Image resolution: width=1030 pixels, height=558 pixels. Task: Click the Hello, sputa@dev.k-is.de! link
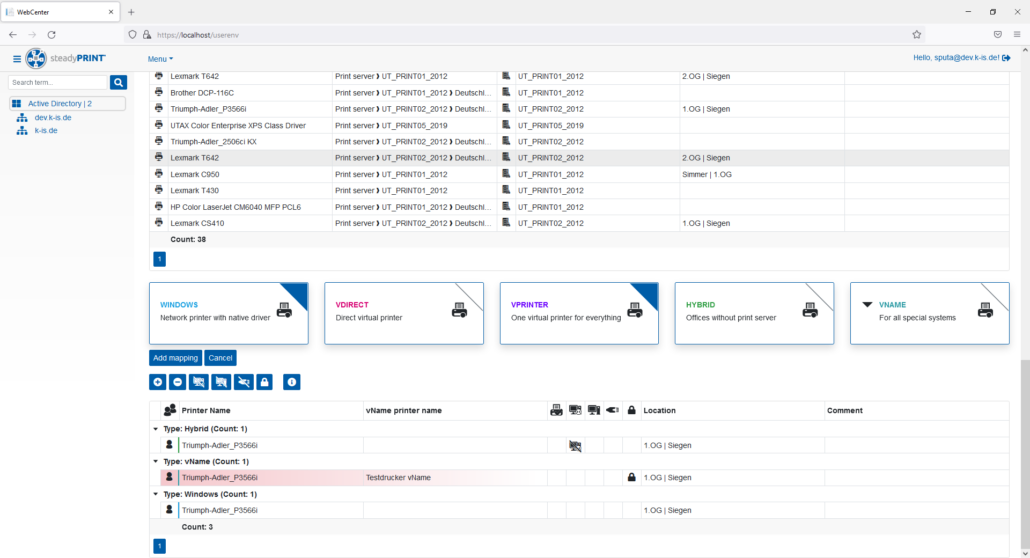(956, 58)
